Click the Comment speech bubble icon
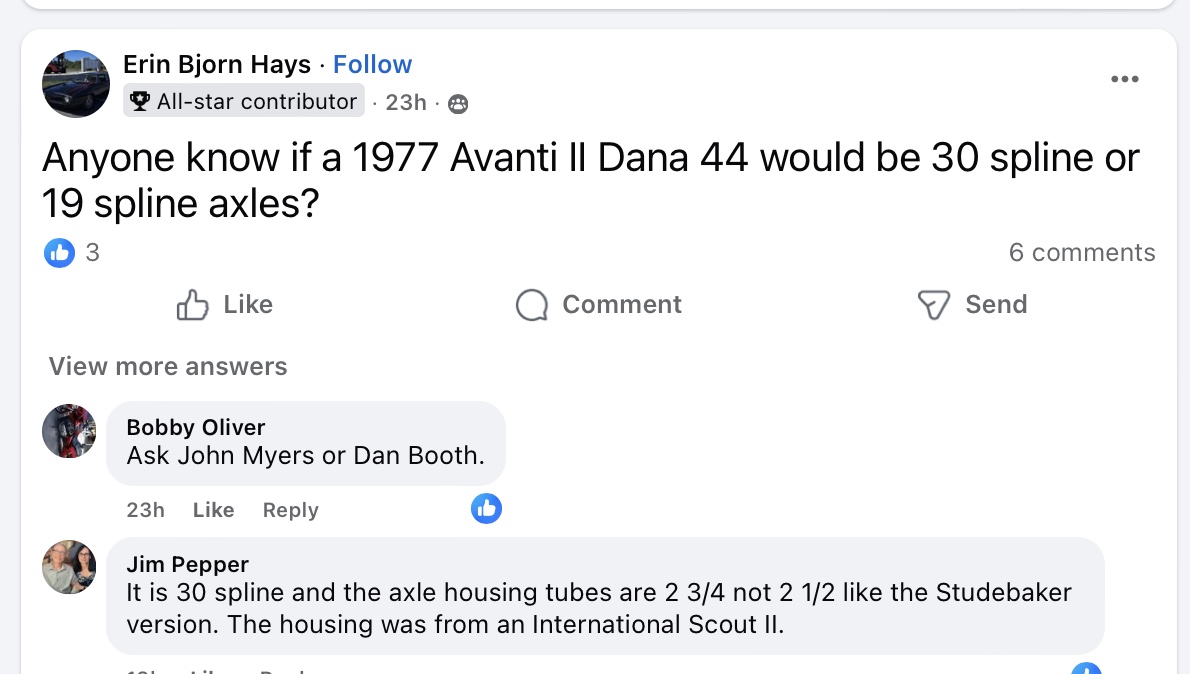1190x674 pixels. pyautogui.click(x=532, y=305)
